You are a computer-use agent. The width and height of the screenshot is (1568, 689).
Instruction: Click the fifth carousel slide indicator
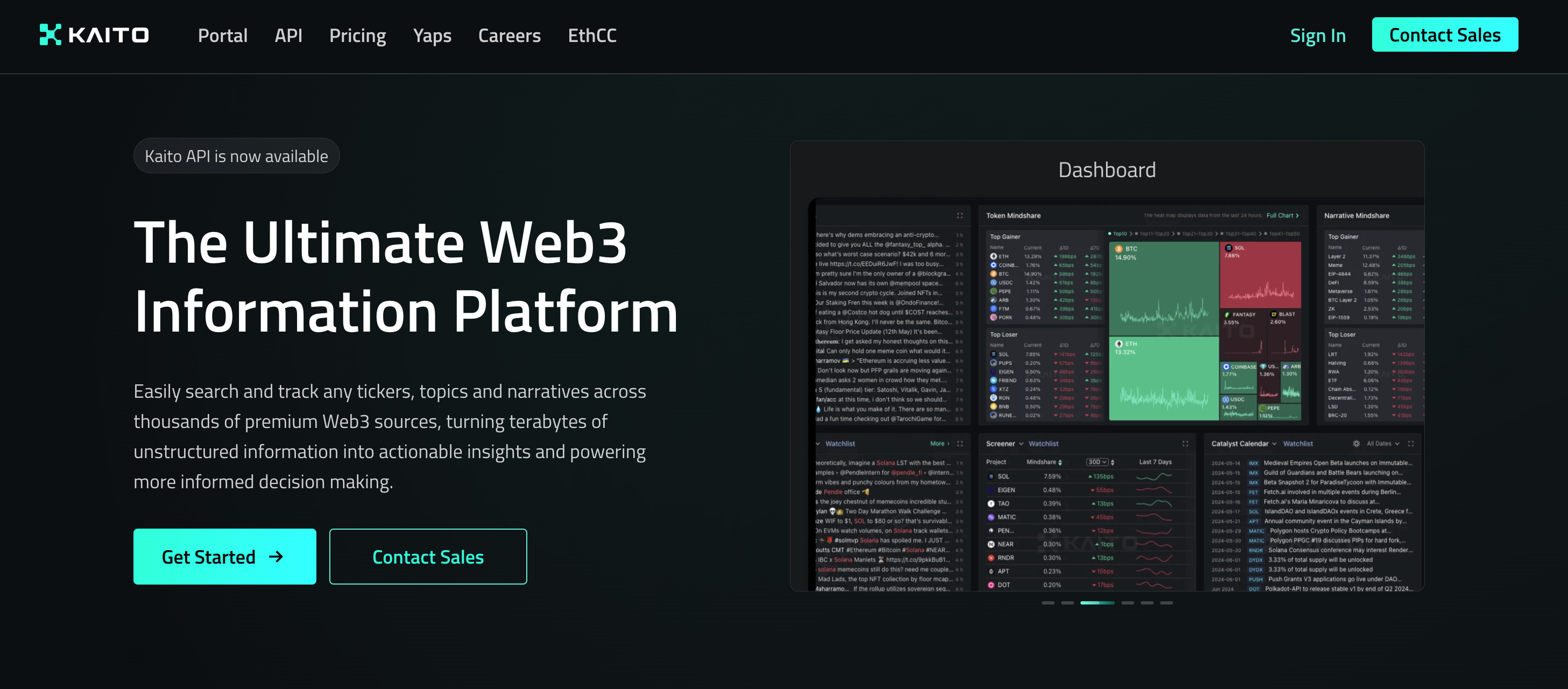[1147, 602]
